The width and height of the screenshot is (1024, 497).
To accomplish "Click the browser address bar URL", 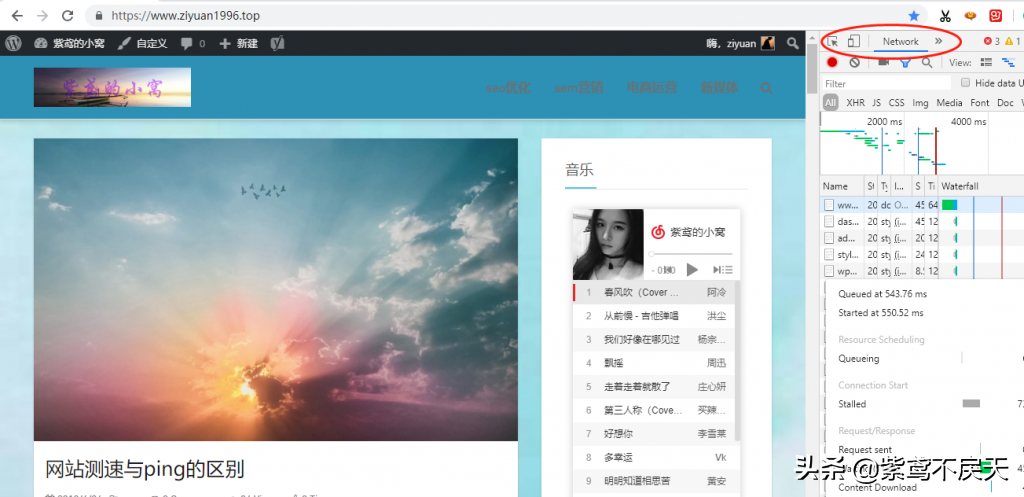I will point(185,15).
